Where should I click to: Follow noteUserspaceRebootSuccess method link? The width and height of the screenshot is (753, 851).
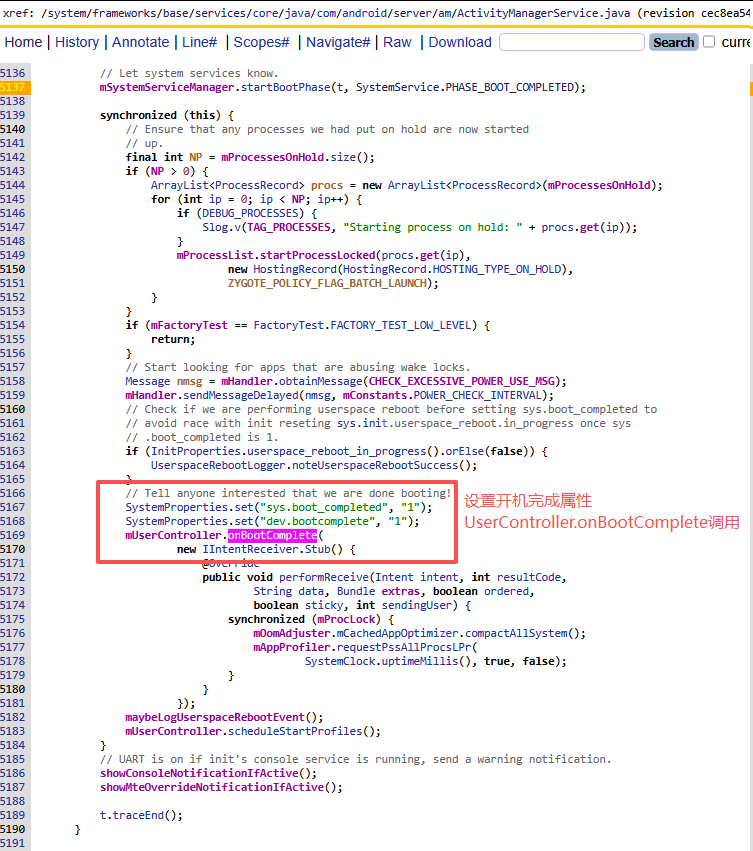point(375,466)
